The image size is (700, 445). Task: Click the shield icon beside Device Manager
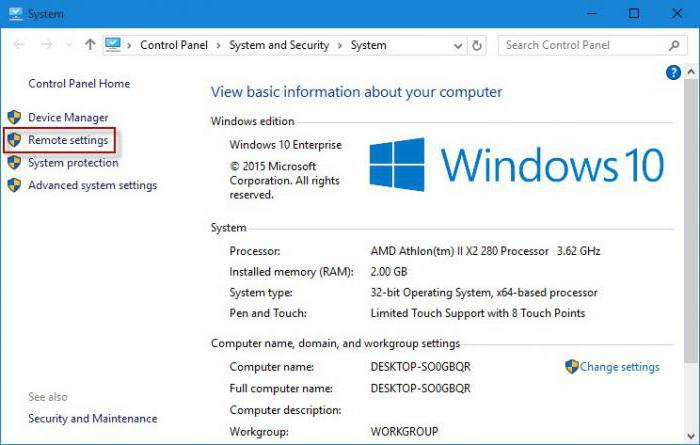pos(14,118)
